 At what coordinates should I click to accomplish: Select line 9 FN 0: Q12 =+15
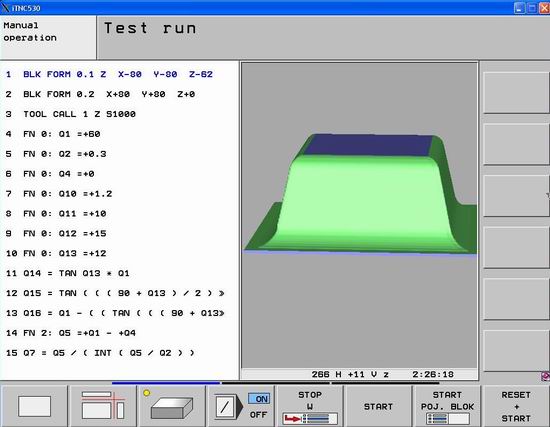pos(56,233)
